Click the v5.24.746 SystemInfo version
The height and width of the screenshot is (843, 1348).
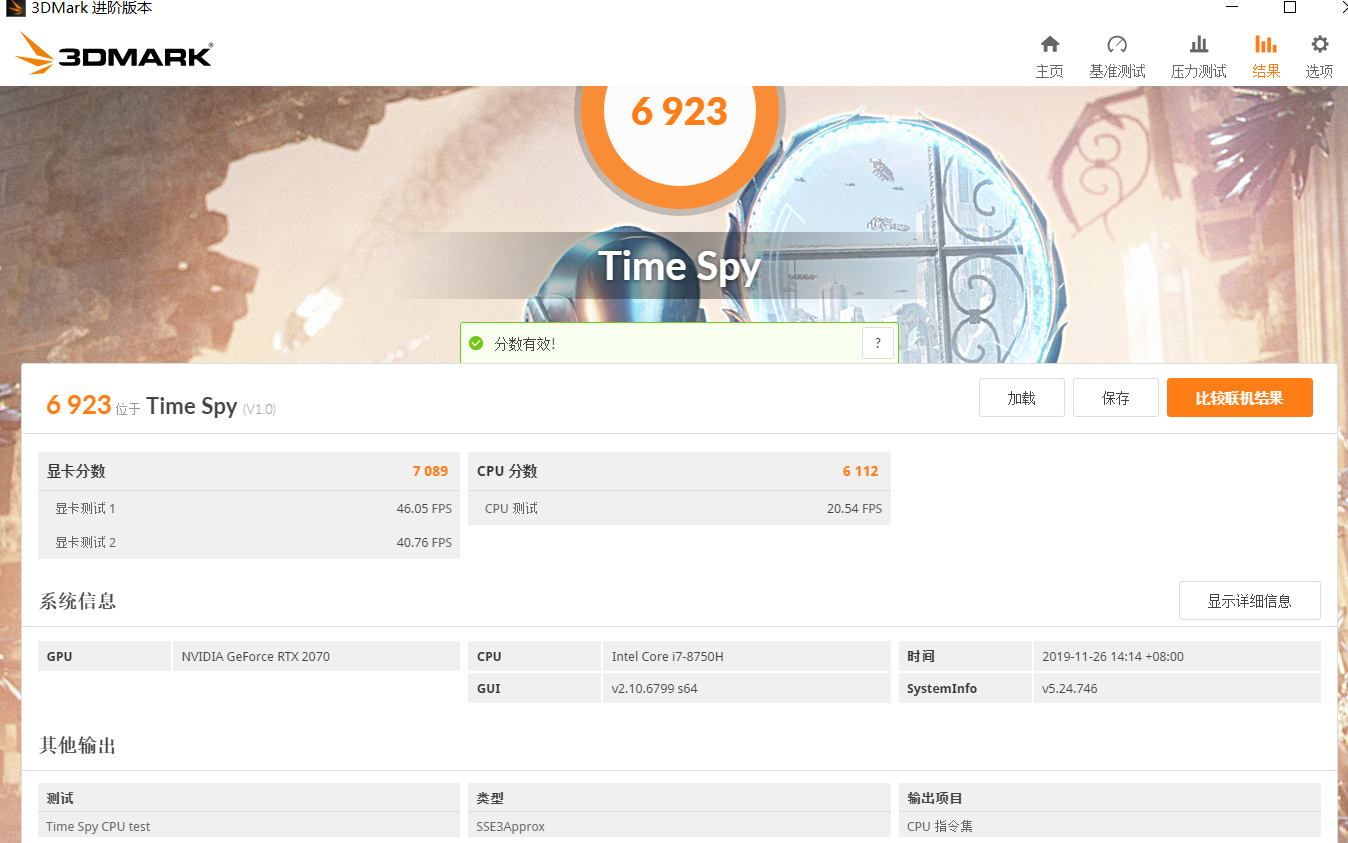click(x=1069, y=689)
